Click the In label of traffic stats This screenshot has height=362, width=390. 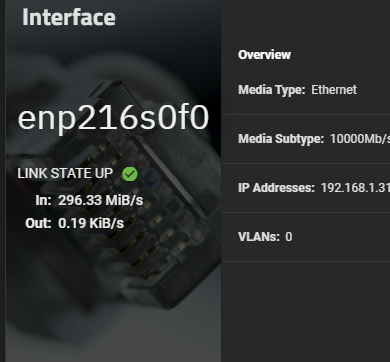(43, 200)
